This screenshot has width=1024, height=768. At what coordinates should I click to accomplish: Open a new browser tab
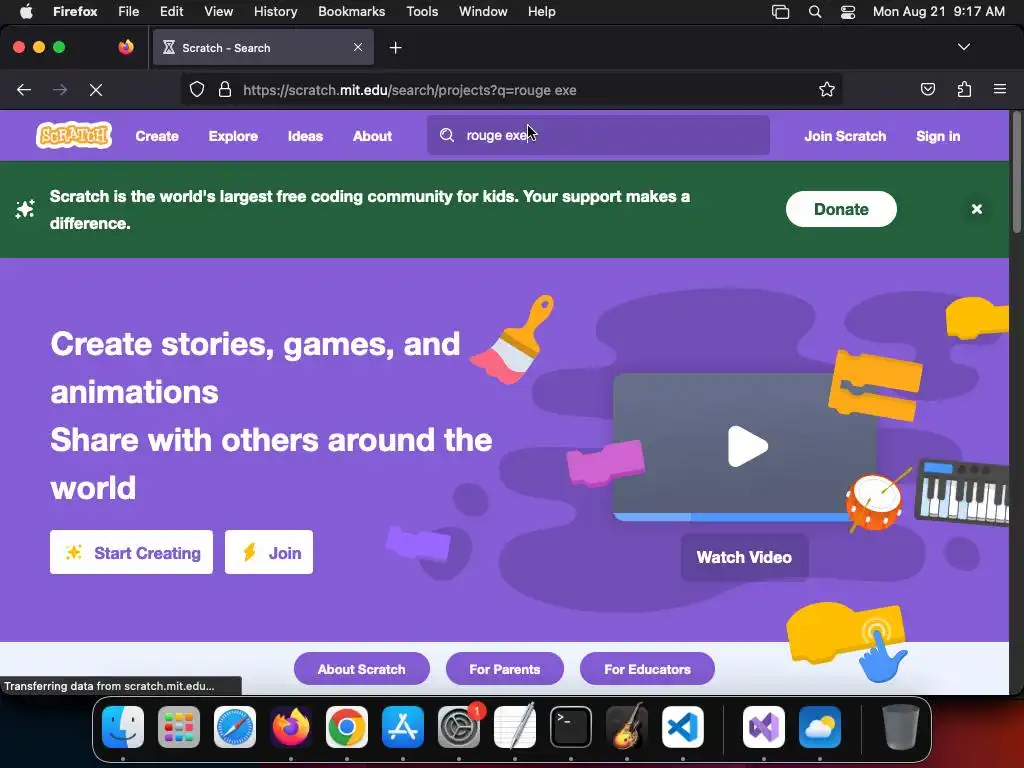(x=395, y=48)
